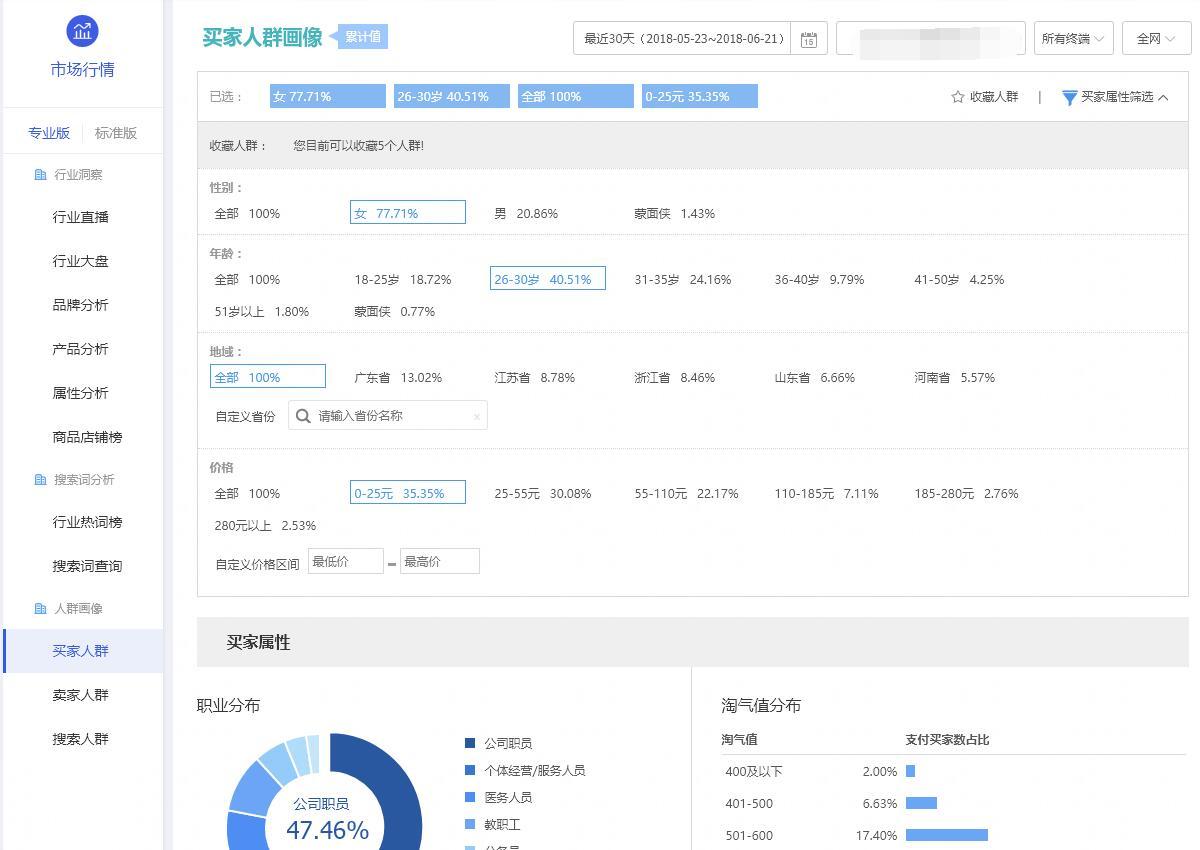
Task: Deselect the 26-30岁 age filter
Action: coord(547,278)
